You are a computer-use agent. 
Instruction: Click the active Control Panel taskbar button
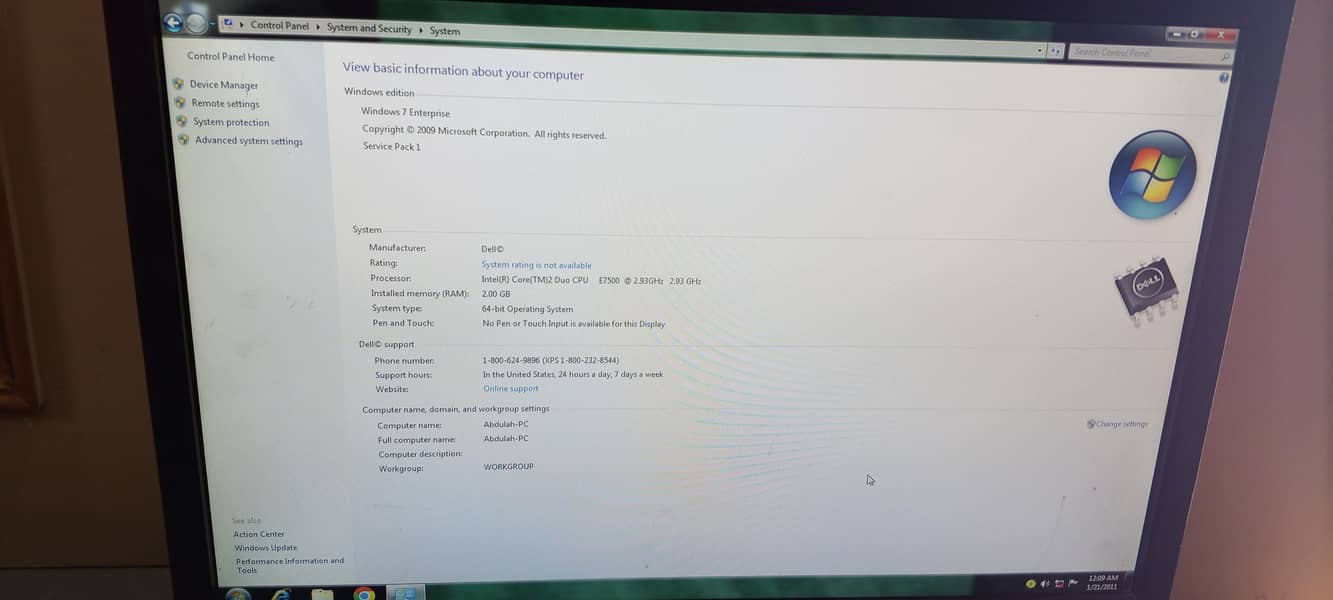click(406, 593)
